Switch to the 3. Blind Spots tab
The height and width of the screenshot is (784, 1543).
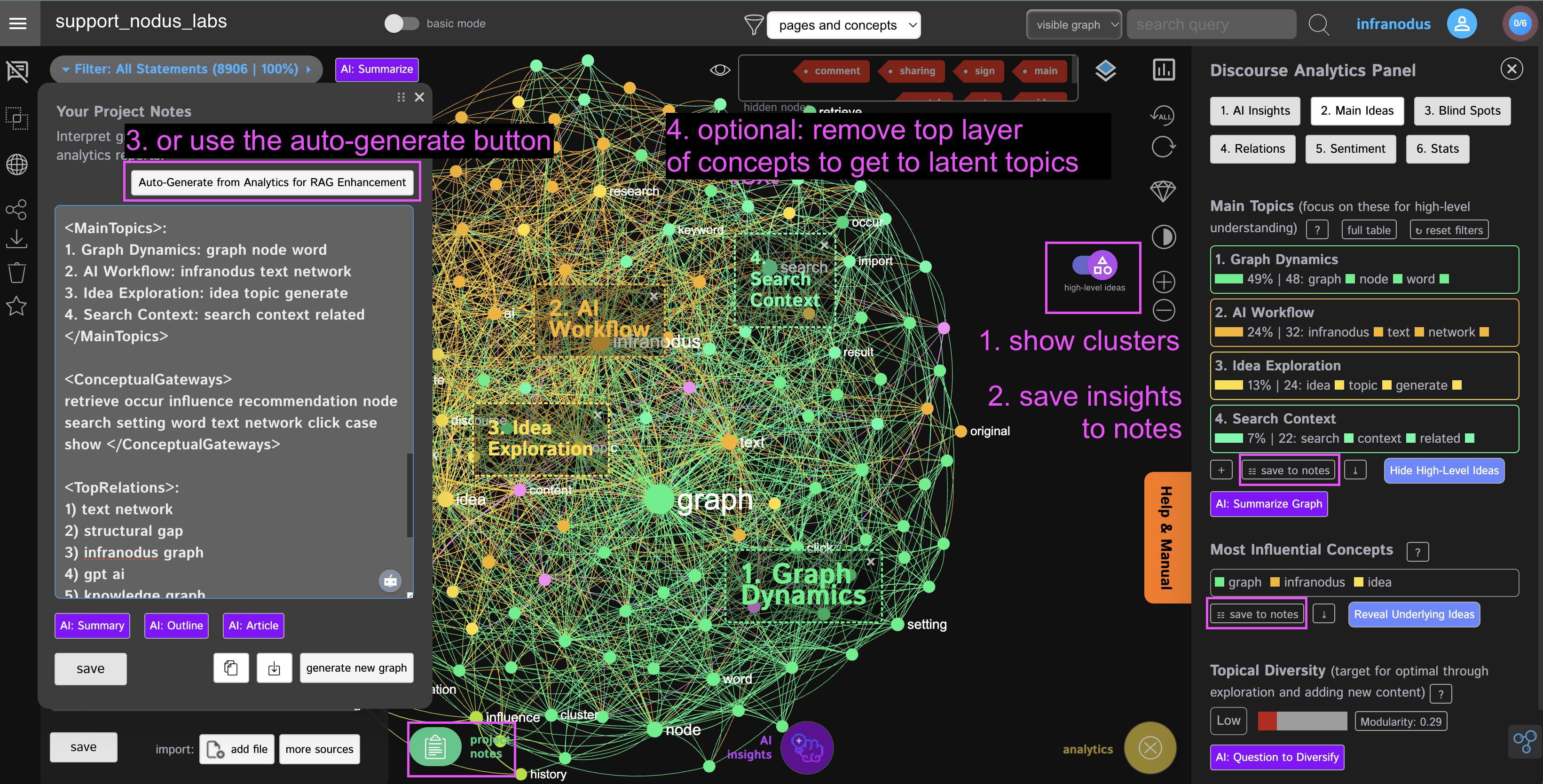[x=1462, y=111]
